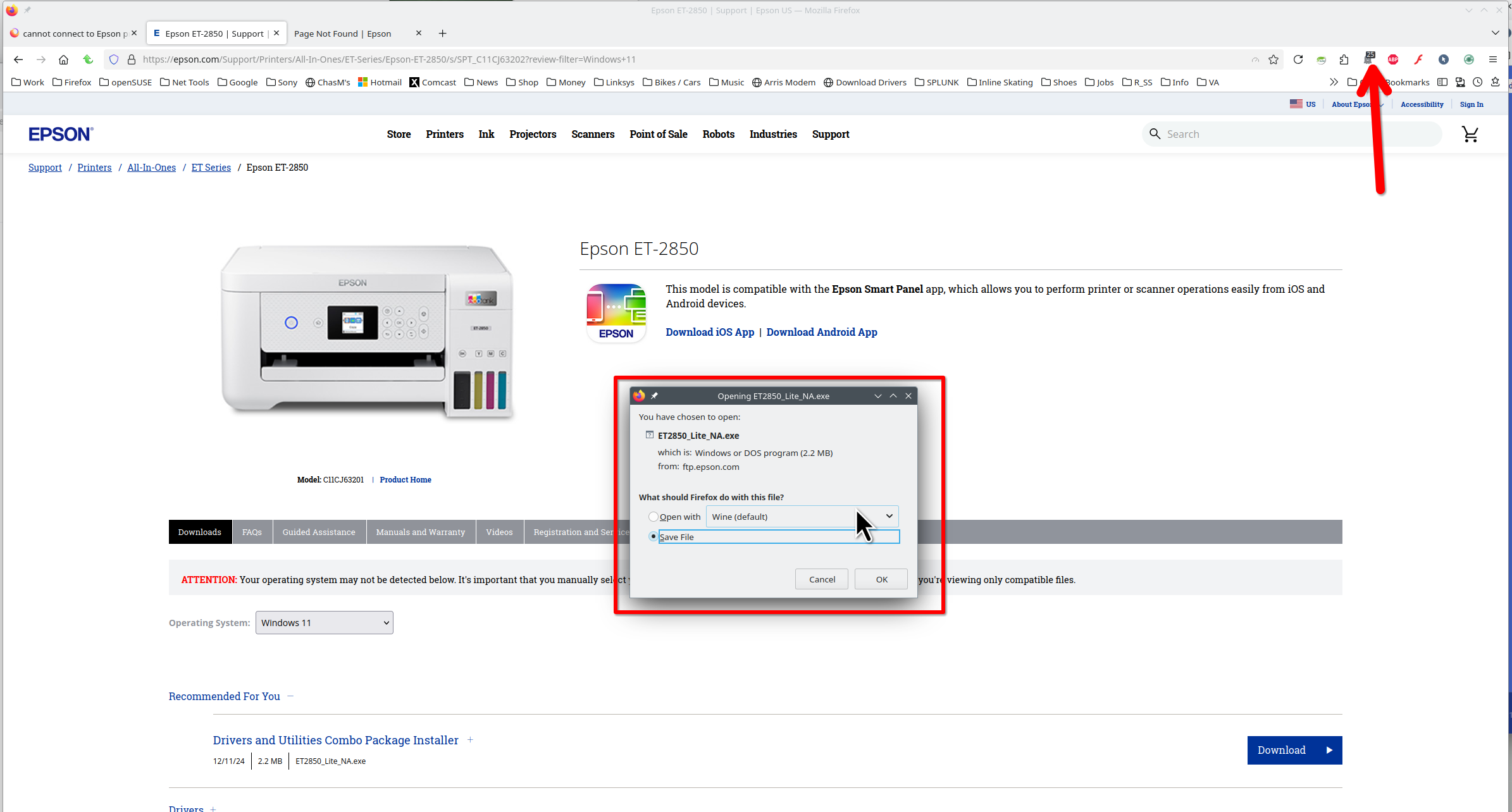The image size is (1512, 812).
Task: Open the Work bookmarks folder
Action: [x=28, y=82]
